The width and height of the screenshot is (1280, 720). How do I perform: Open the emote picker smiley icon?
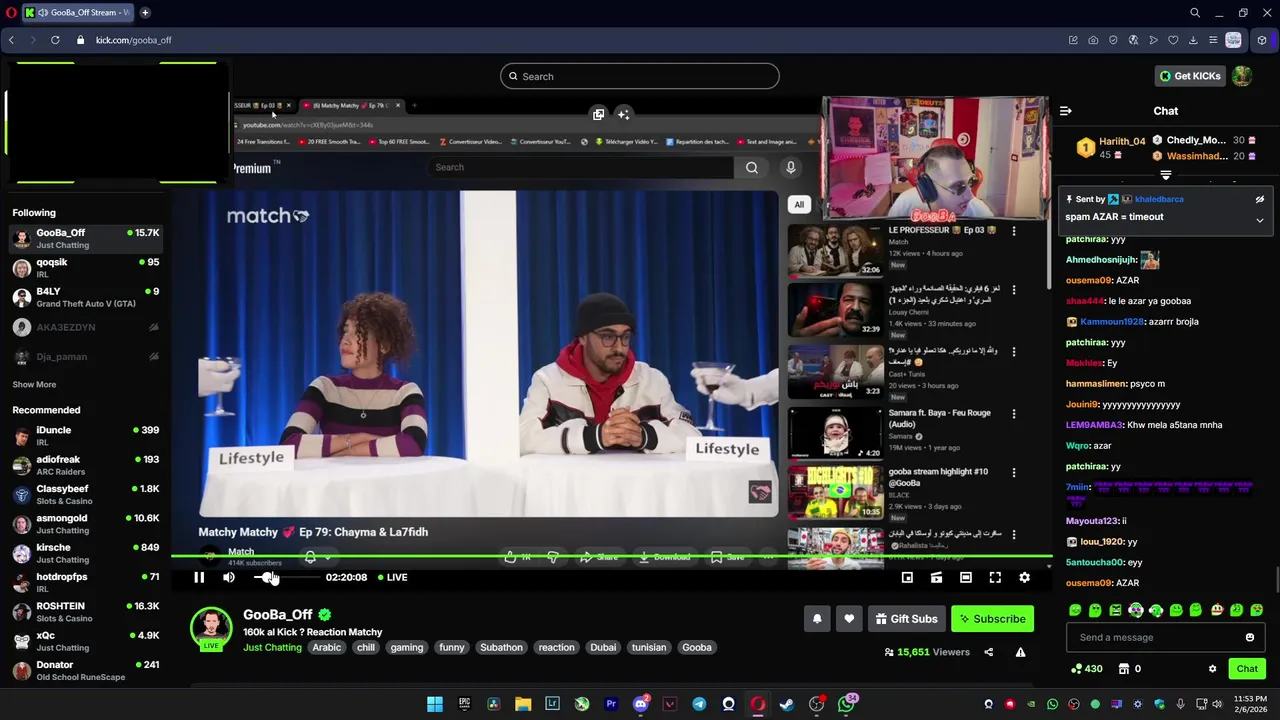[1249, 637]
